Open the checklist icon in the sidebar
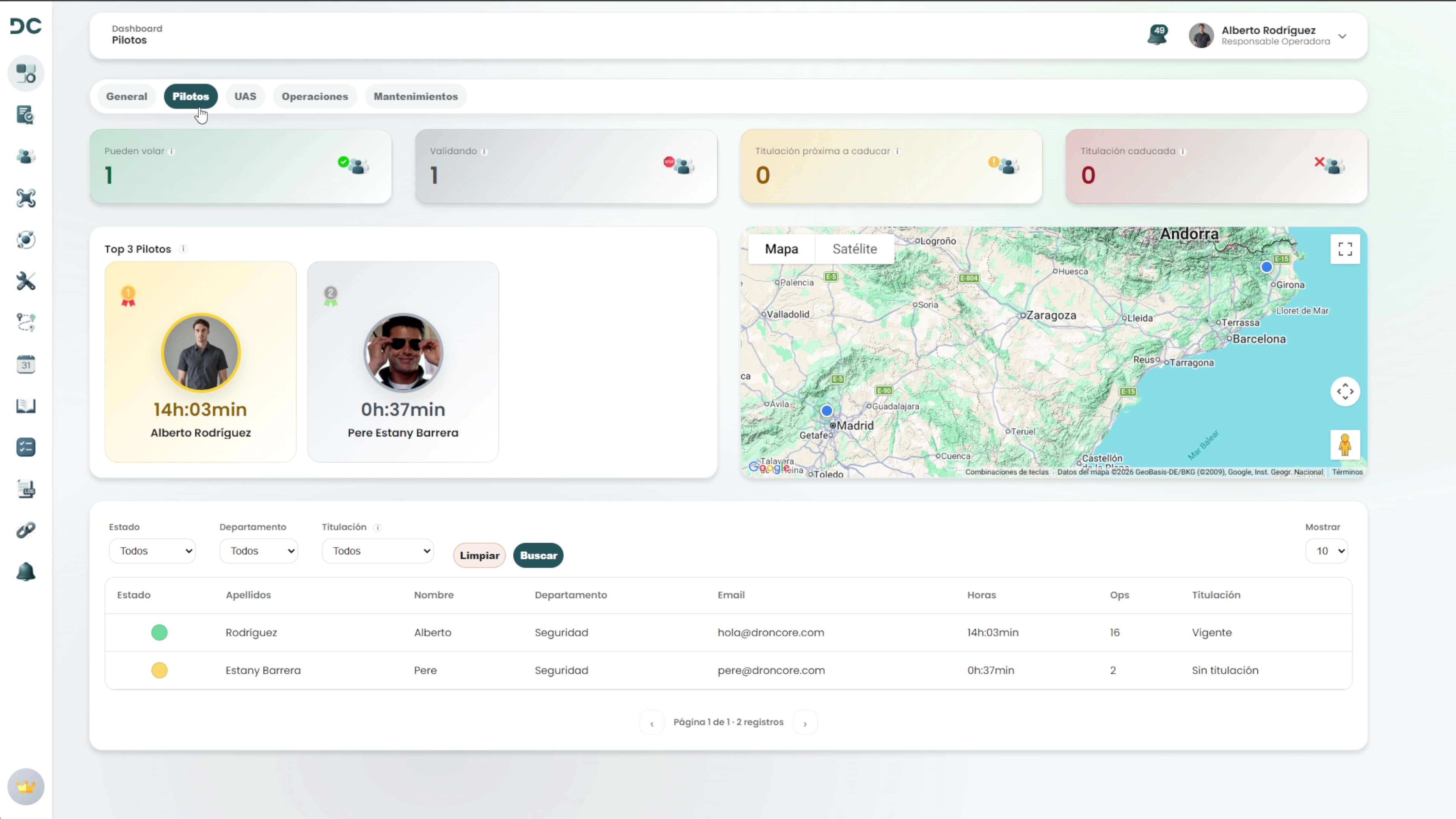 pyautogui.click(x=26, y=447)
